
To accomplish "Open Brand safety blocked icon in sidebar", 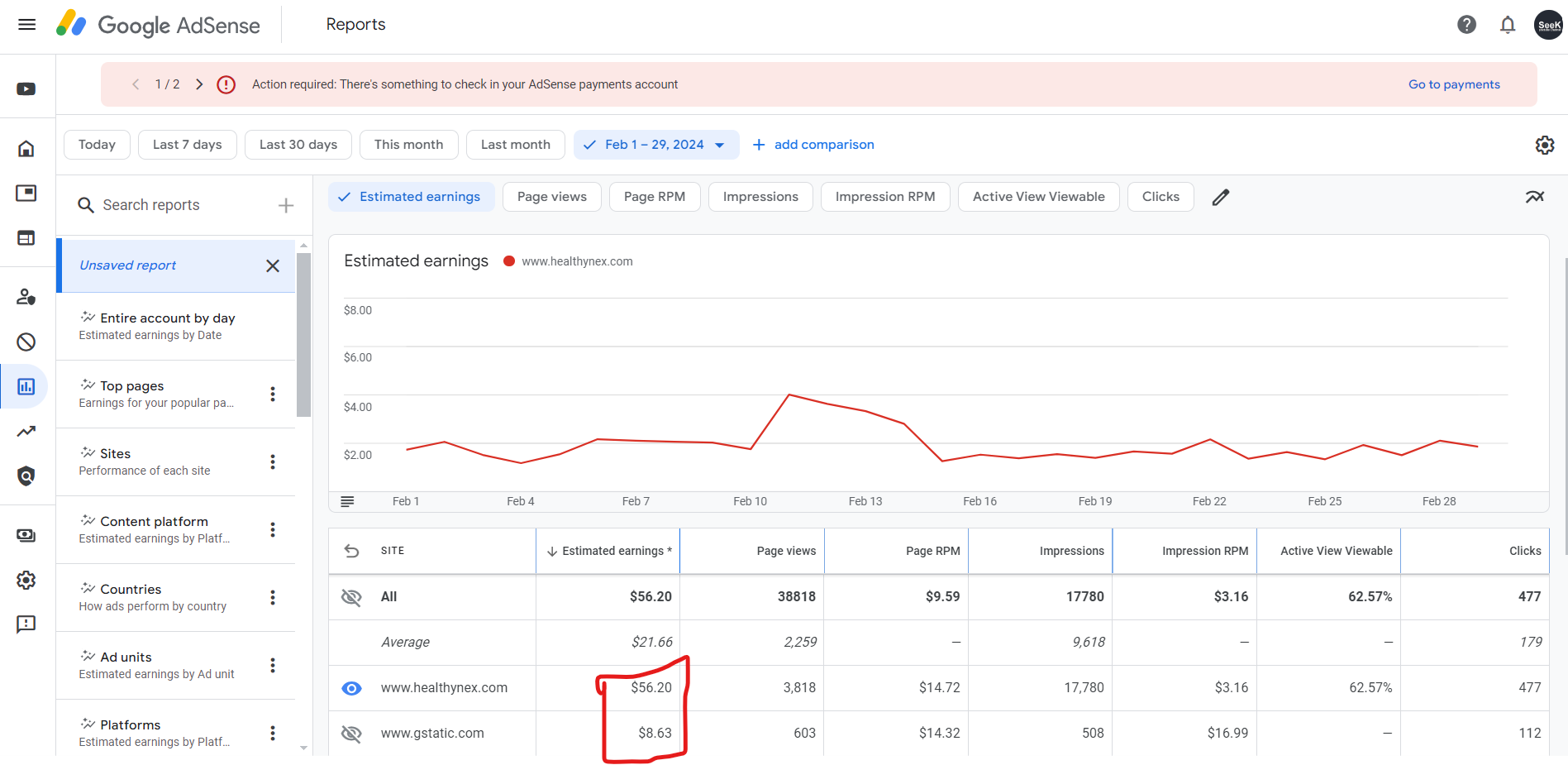I will click(x=26, y=342).
